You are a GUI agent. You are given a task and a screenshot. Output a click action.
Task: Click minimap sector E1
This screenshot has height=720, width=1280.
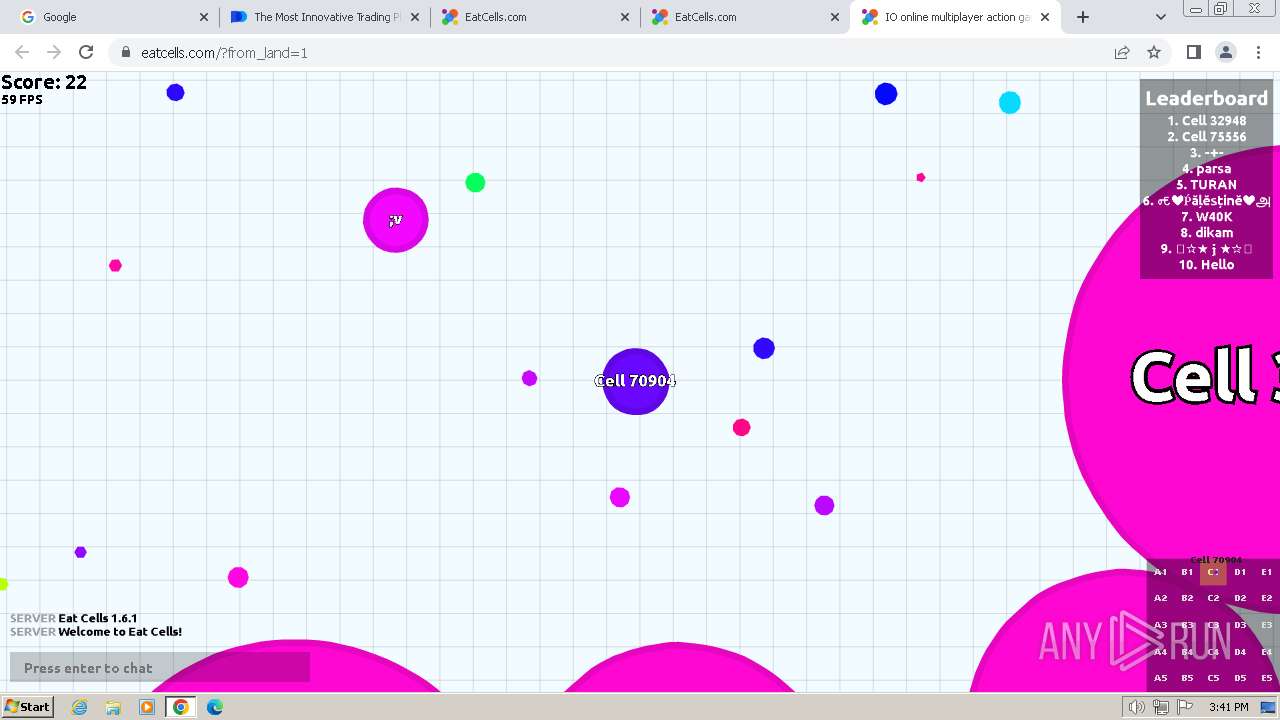pyautogui.click(x=1266, y=572)
